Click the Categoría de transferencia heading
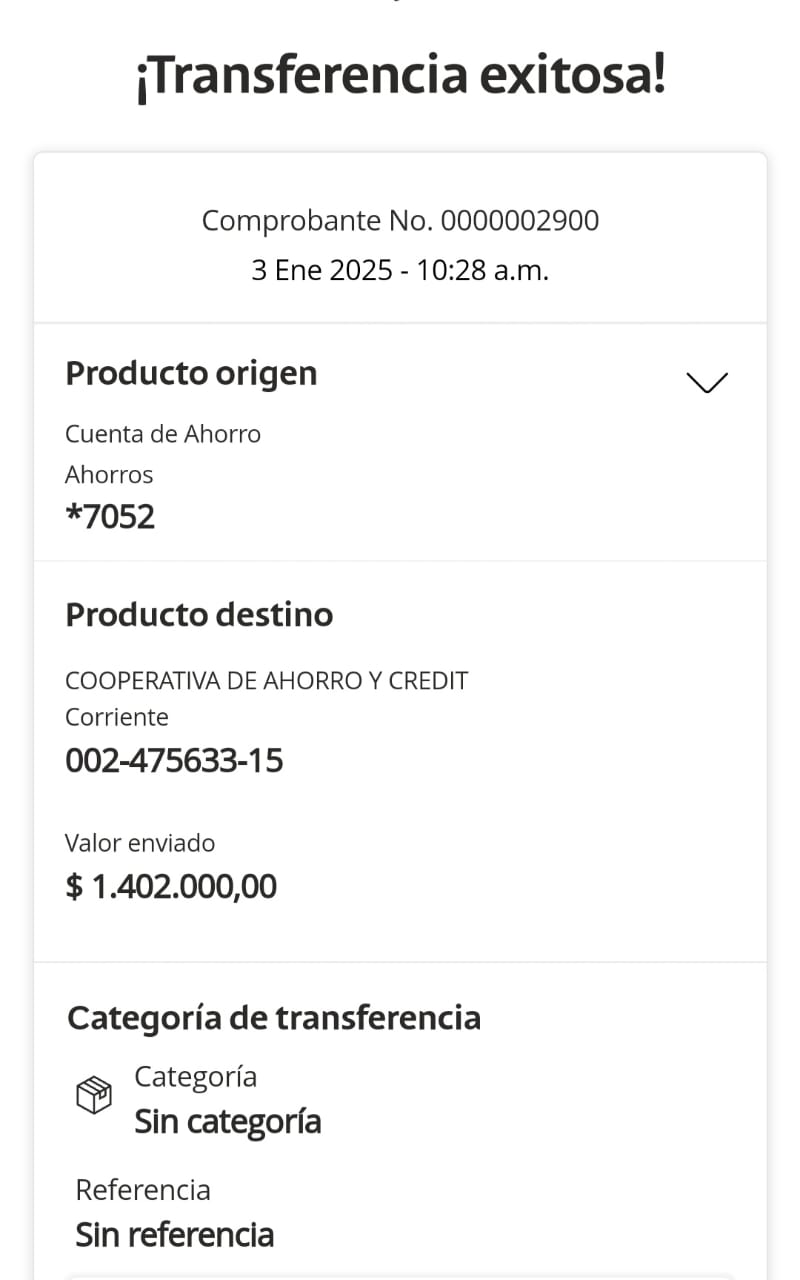Viewport: 800px width, 1280px height. click(x=274, y=1018)
